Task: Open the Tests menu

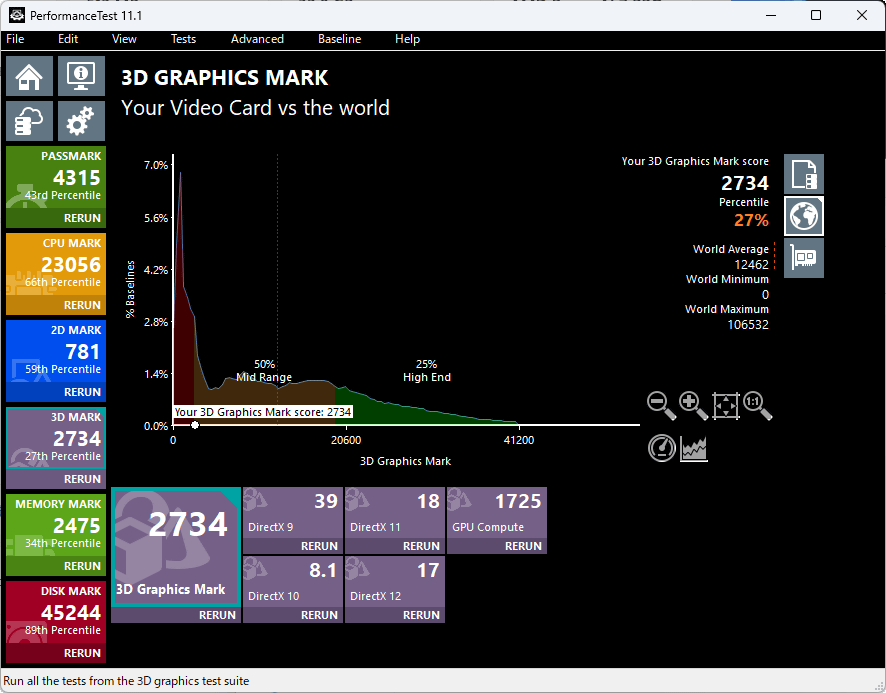Action: click(x=183, y=39)
